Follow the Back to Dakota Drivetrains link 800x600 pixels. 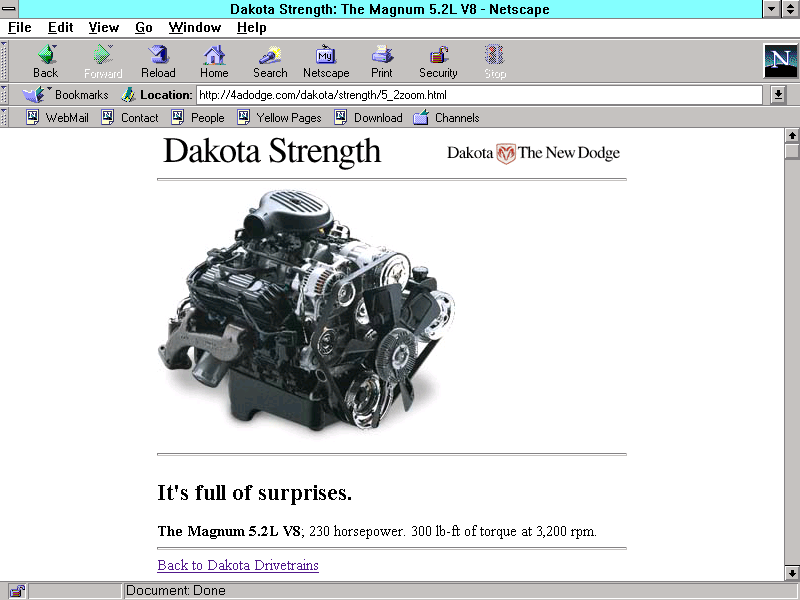point(238,565)
